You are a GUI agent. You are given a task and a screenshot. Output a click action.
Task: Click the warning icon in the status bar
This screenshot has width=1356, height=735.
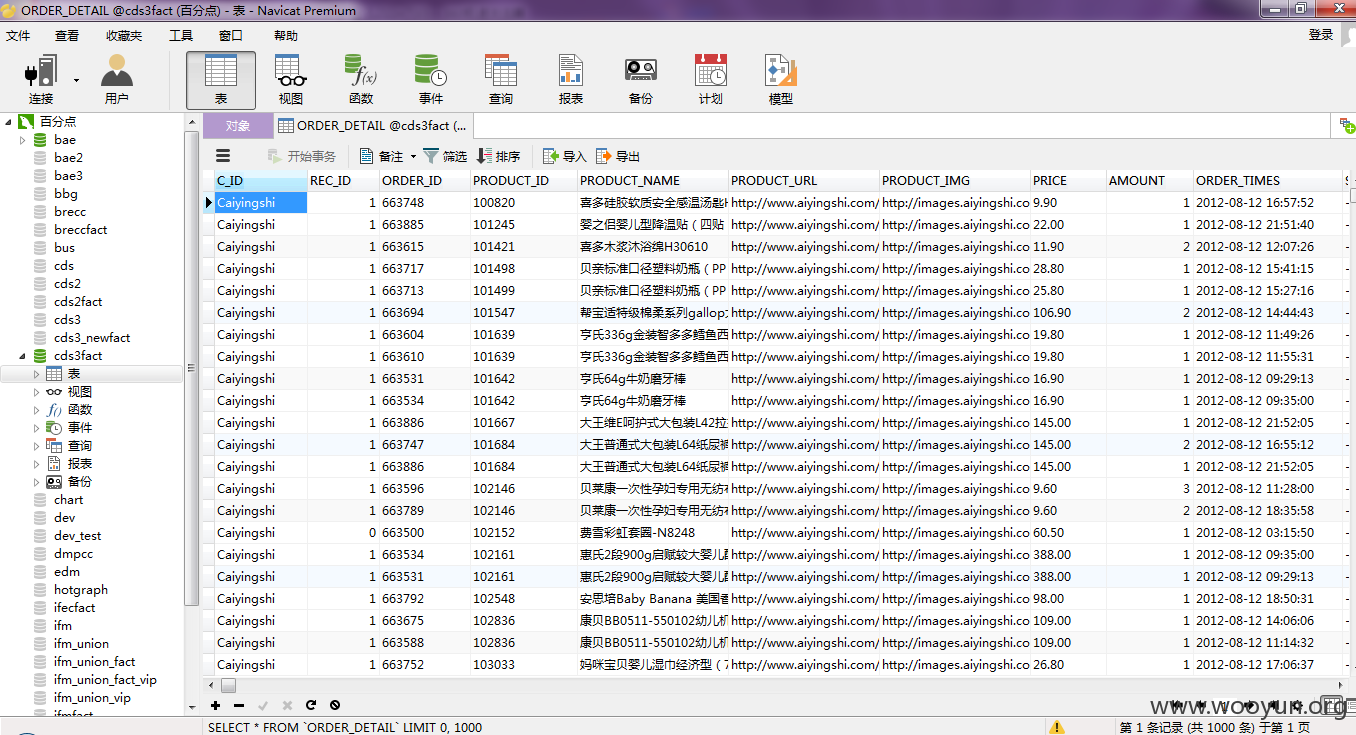coord(1057,727)
